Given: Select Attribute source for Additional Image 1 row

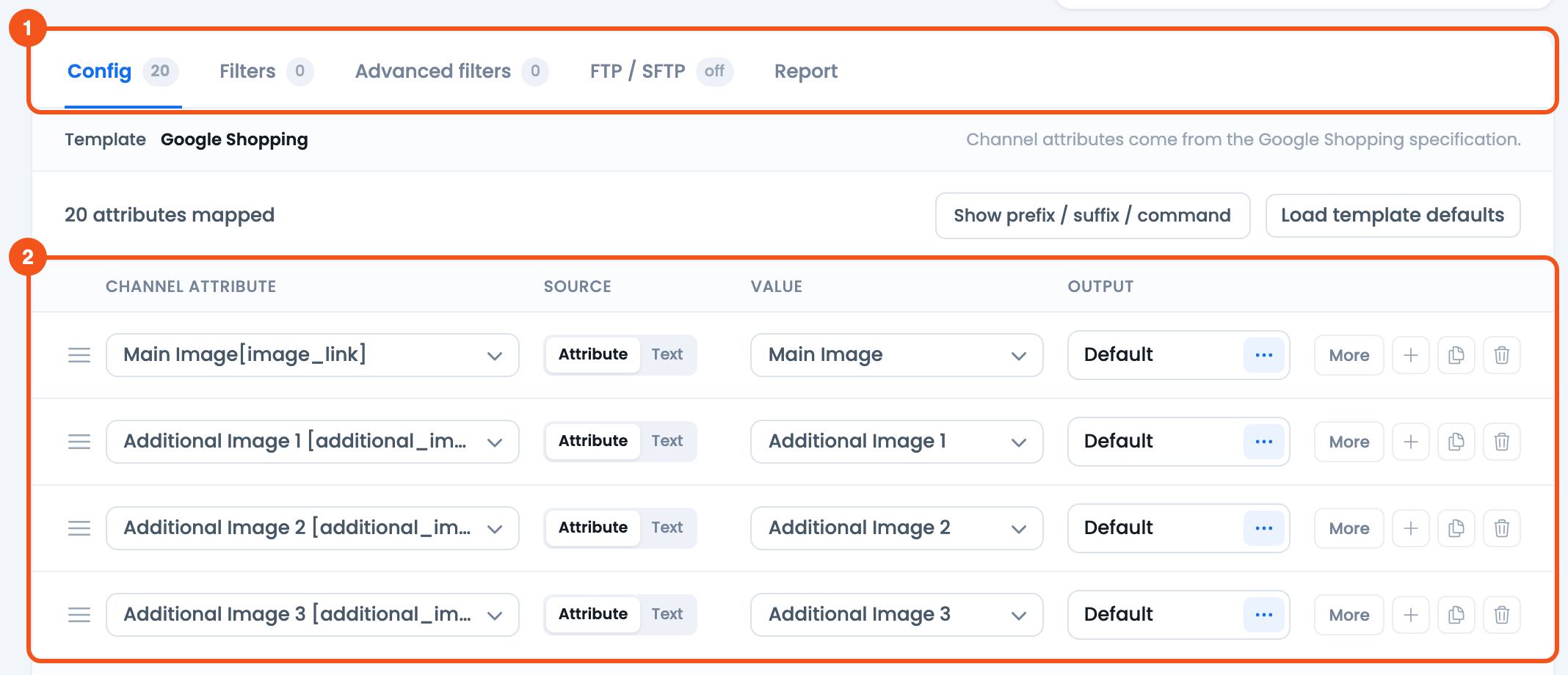Looking at the screenshot, I should tap(593, 441).
